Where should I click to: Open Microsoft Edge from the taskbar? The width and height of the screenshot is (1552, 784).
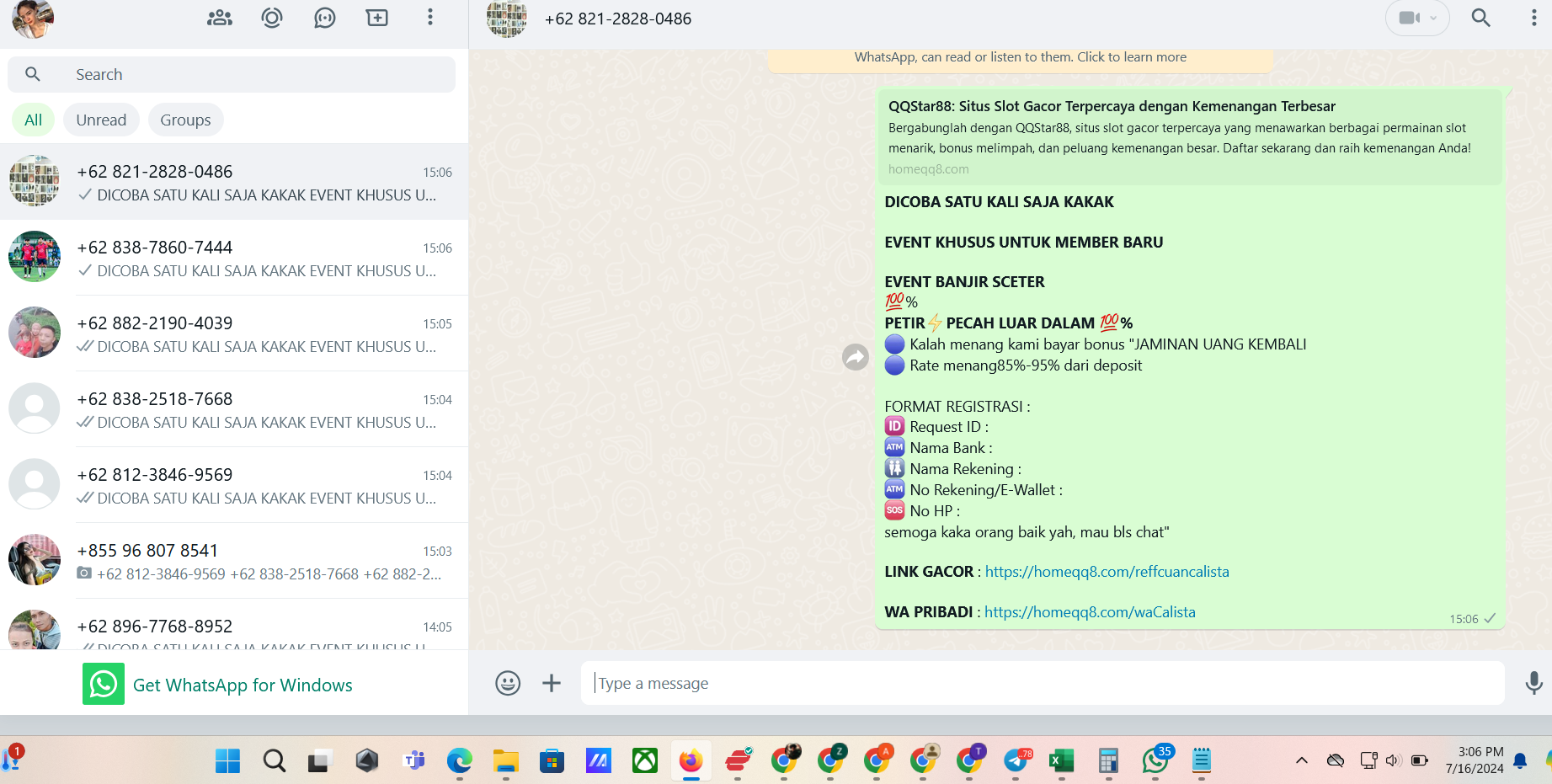pyautogui.click(x=460, y=761)
